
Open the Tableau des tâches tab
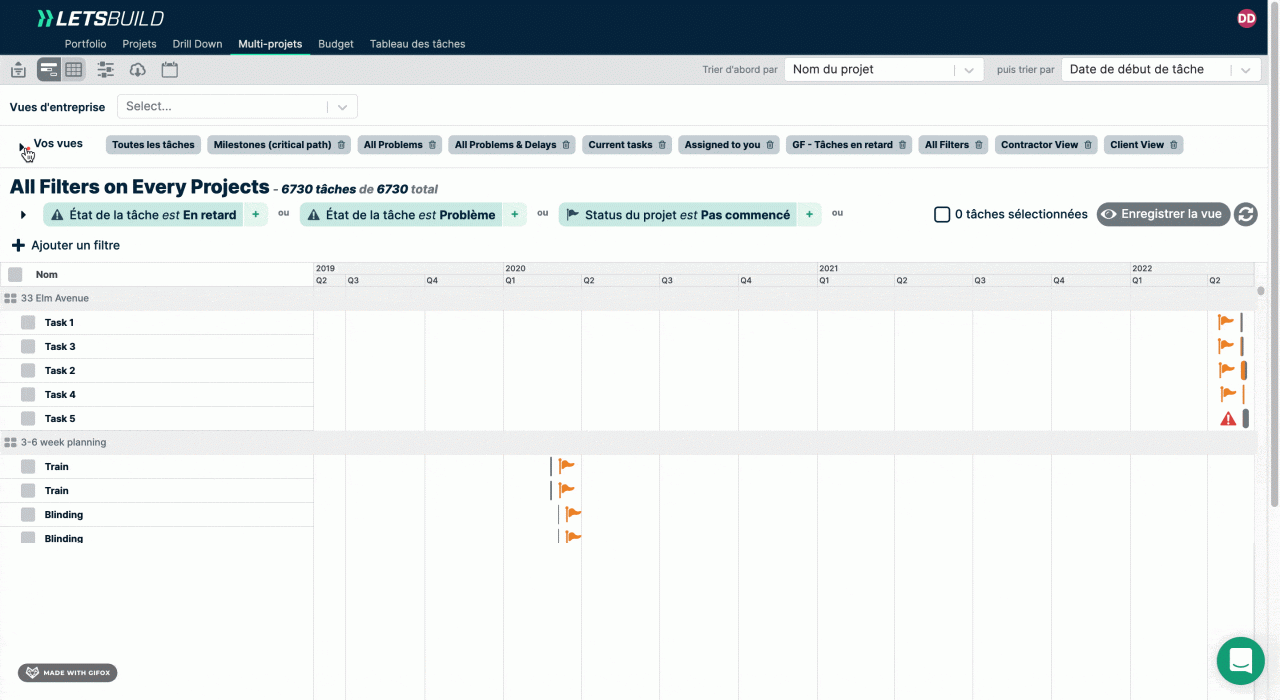coord(417,44)
